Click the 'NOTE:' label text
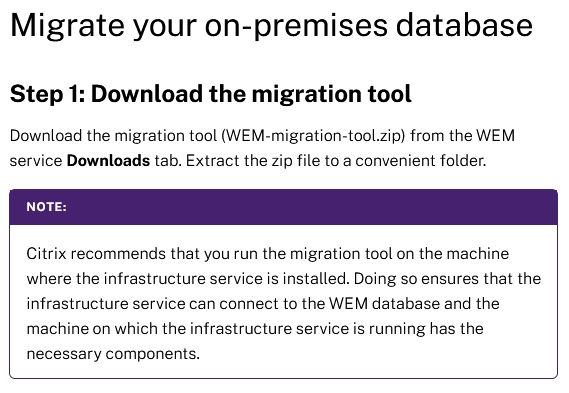569x393 pixels. coord(46,207)
